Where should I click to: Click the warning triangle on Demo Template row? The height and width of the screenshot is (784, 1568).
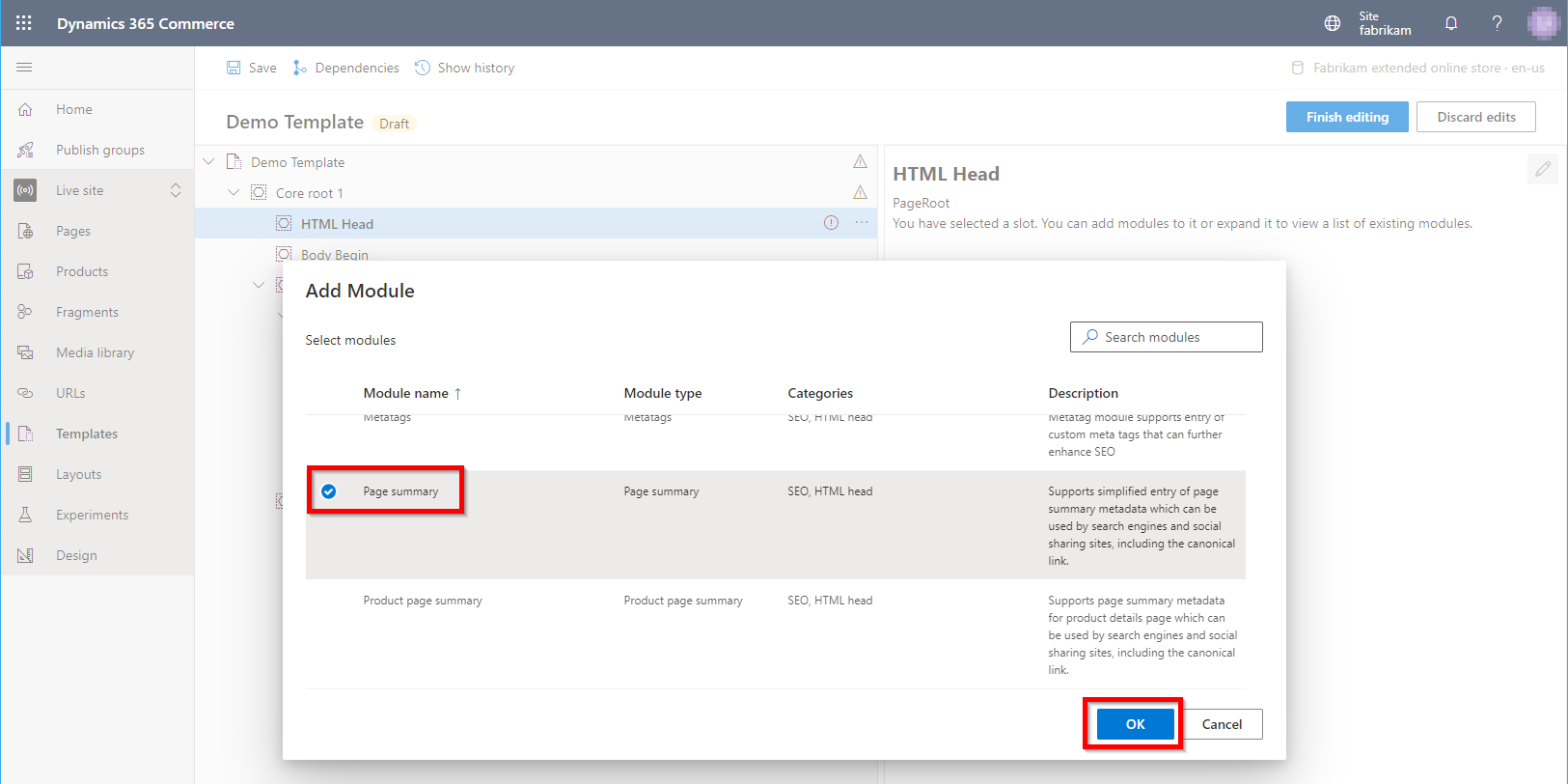[x=860, y=161]
